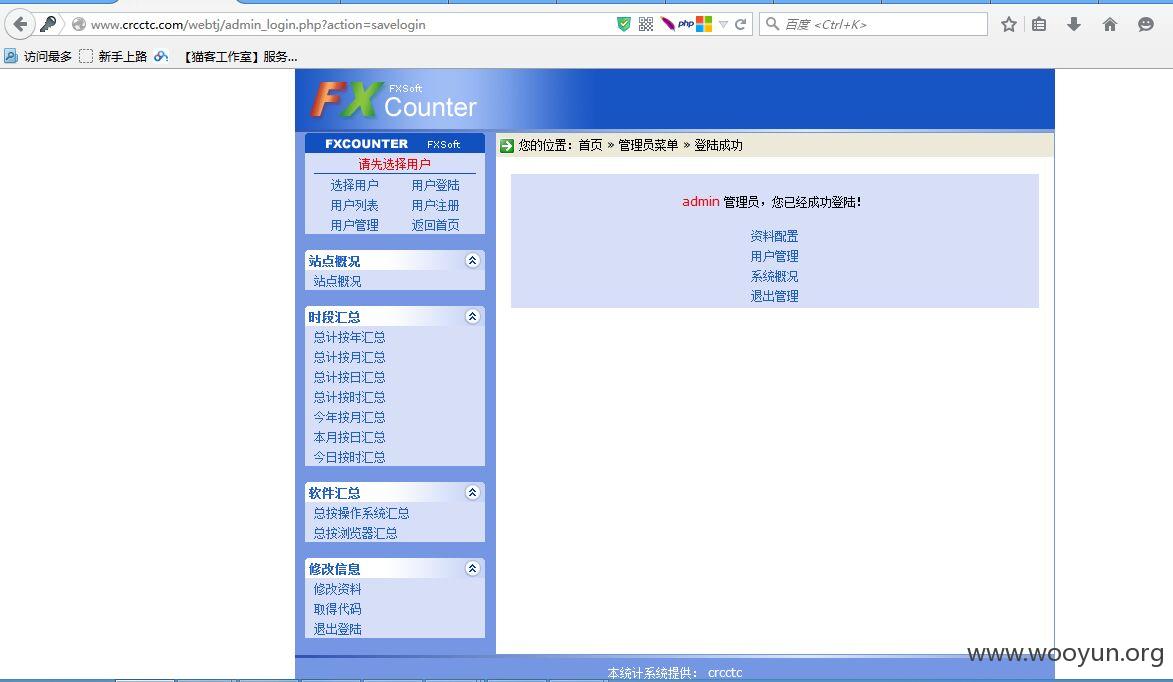The height and width of the screenshot is (682, 1173).
Task: Bookmark this page with the star icon
Action: [x=1008, y=25]
